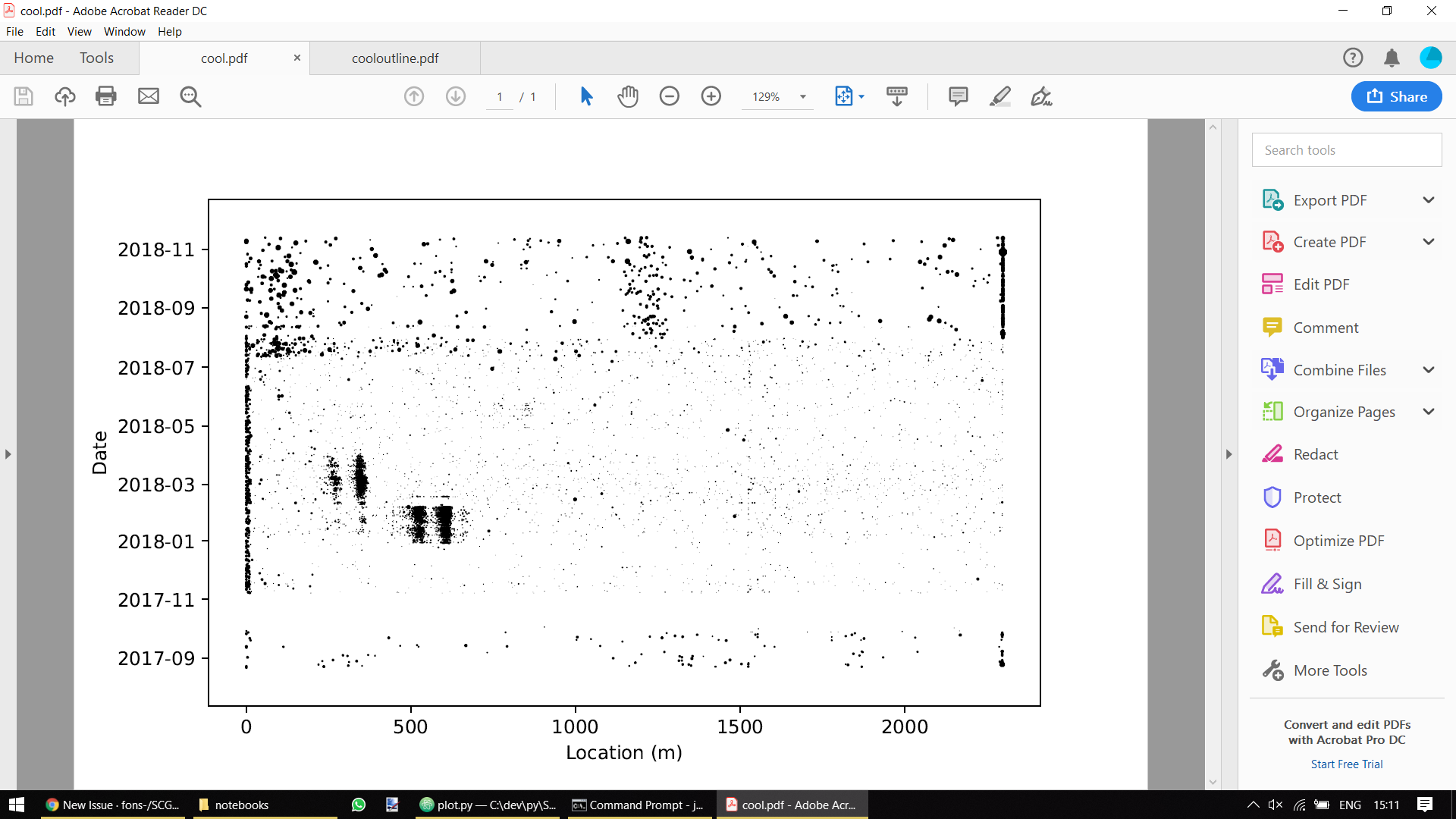Click the Start Free Trial link
1456x819 pixels.
pyautogui.click(x=1346, y=764)
